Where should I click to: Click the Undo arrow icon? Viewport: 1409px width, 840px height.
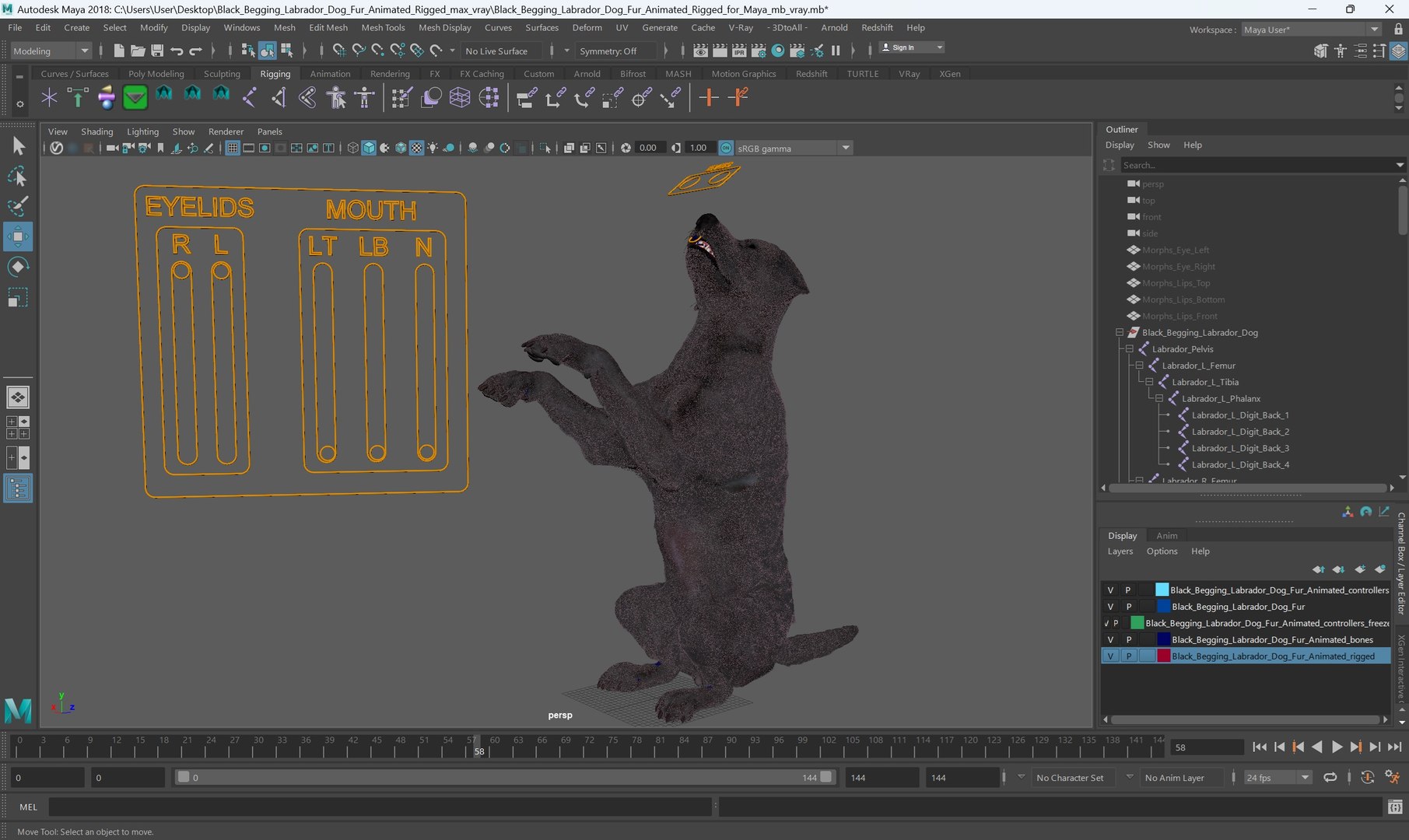pyautogui.click(x=177, y=51)
